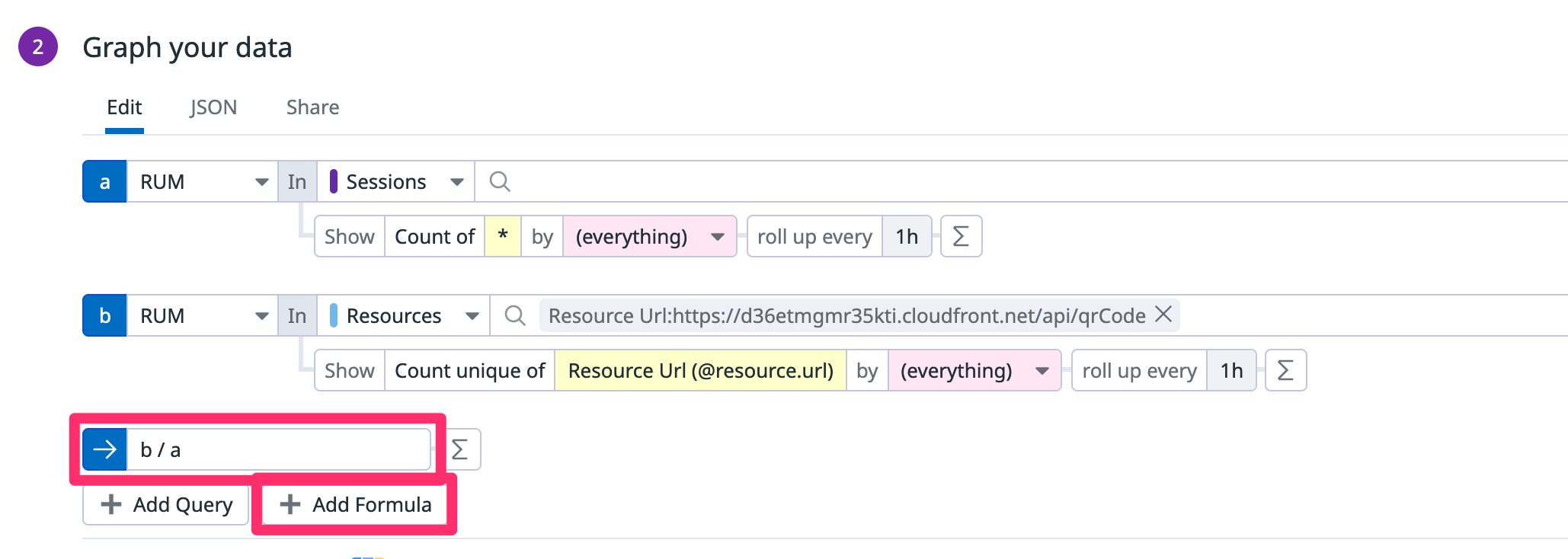The height and width of the screenshot is (559, 1568).
Task: Open the Share tab
Action: point(312,107)
